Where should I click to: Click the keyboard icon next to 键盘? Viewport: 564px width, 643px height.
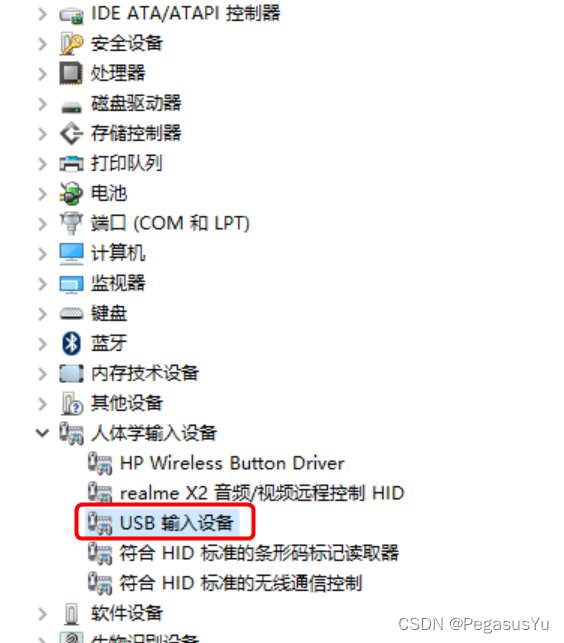pyautogui.click(x=71, y=314)
